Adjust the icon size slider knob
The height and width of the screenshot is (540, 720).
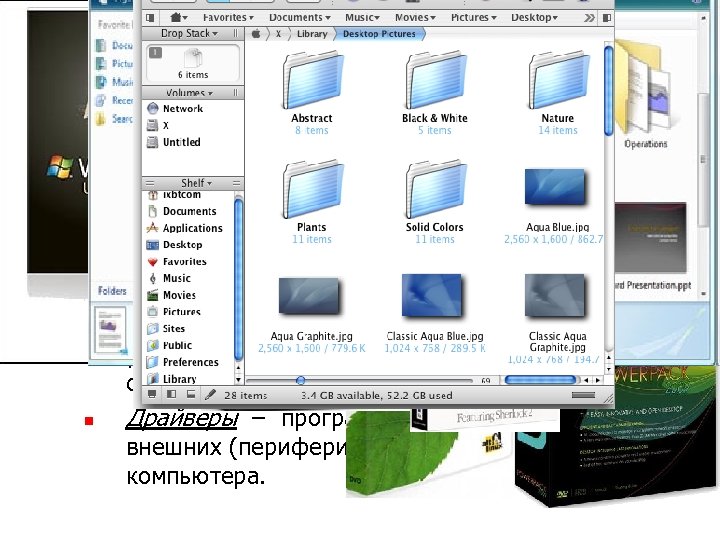pos(301,380)
